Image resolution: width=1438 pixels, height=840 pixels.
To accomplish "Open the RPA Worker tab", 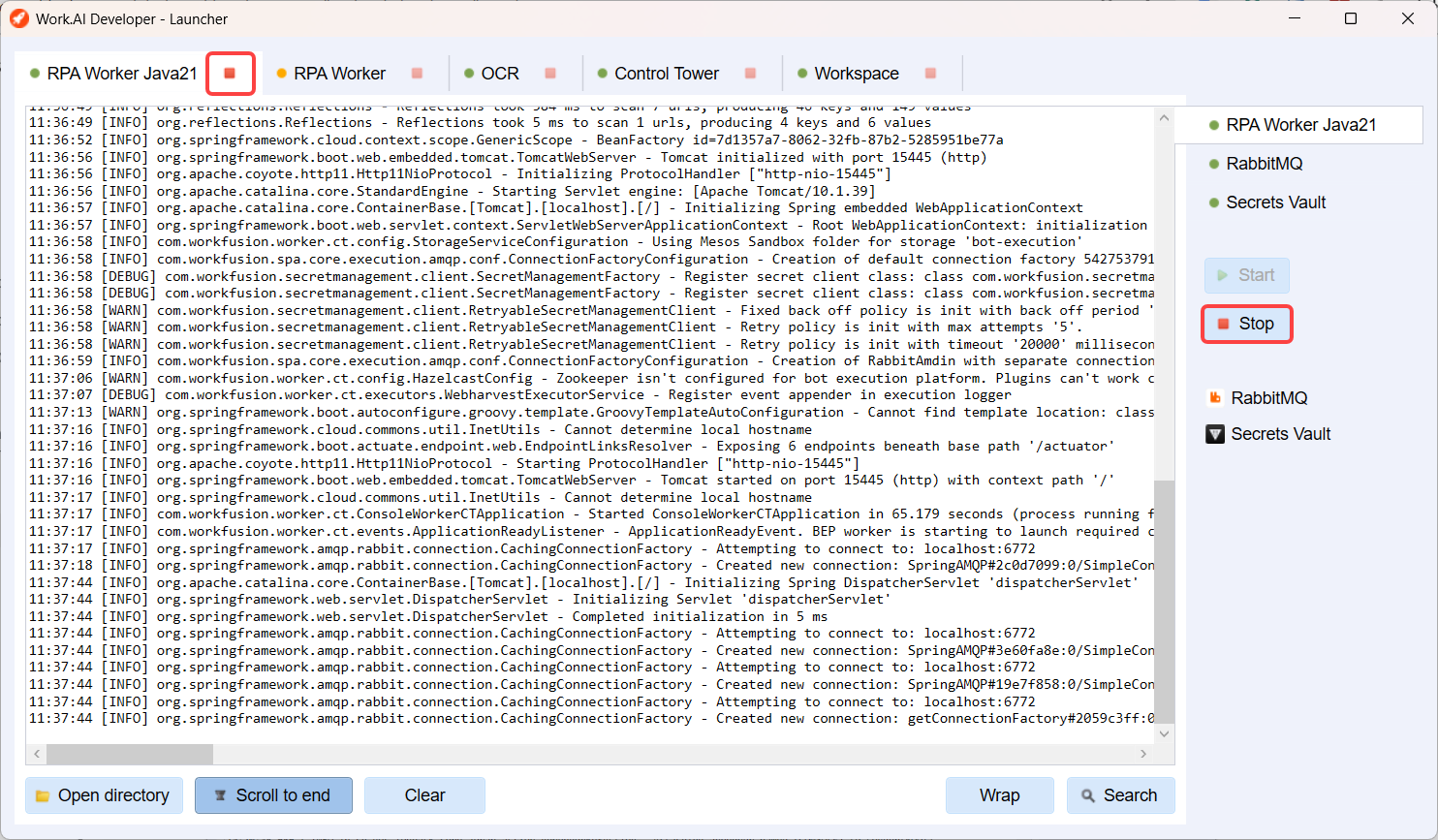I will [339, 74].
